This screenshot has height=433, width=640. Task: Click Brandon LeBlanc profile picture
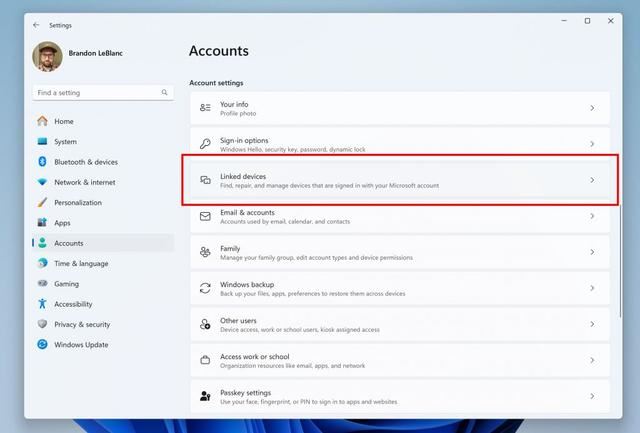[47, 57]
